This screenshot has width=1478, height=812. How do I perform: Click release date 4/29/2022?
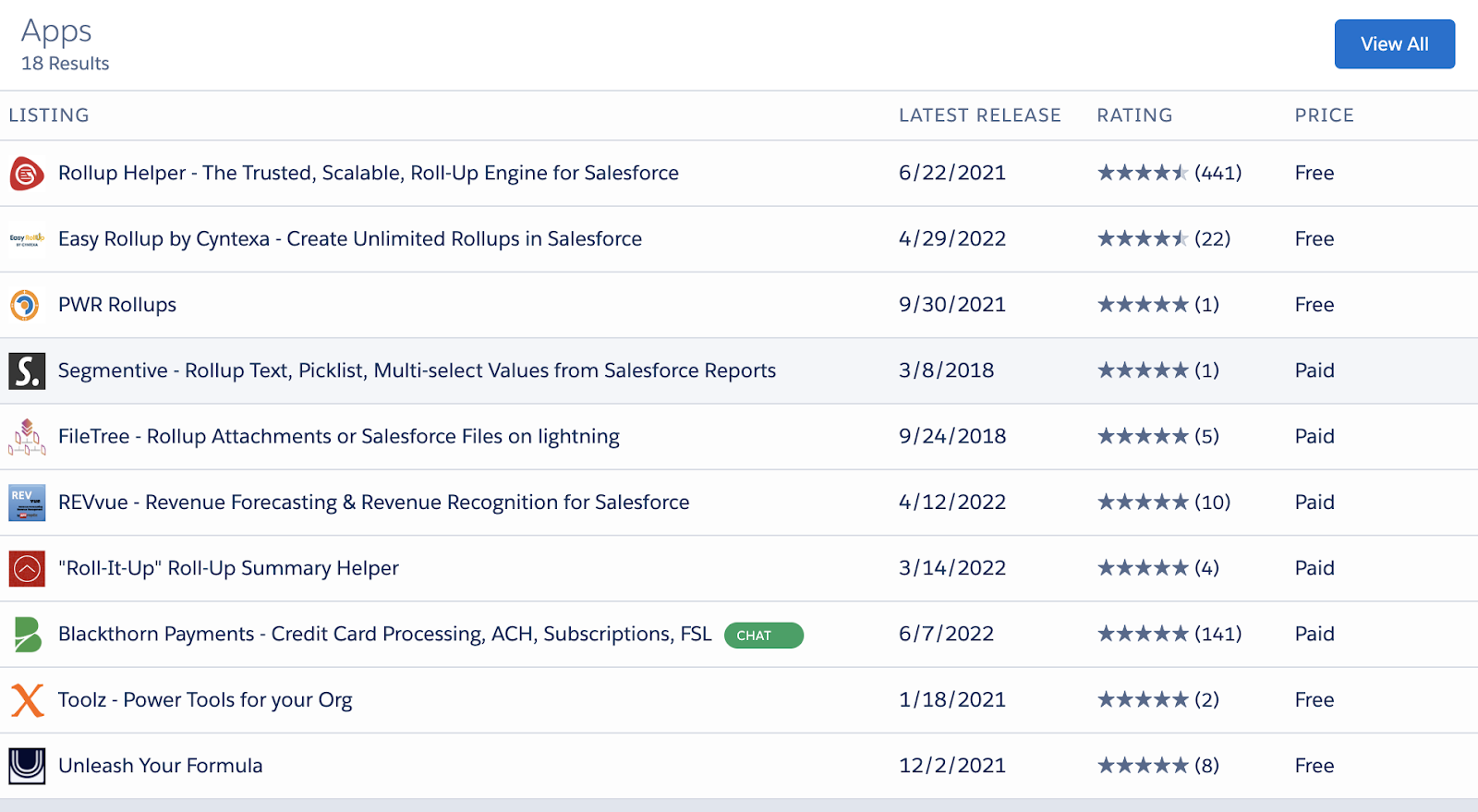(952, 239)
